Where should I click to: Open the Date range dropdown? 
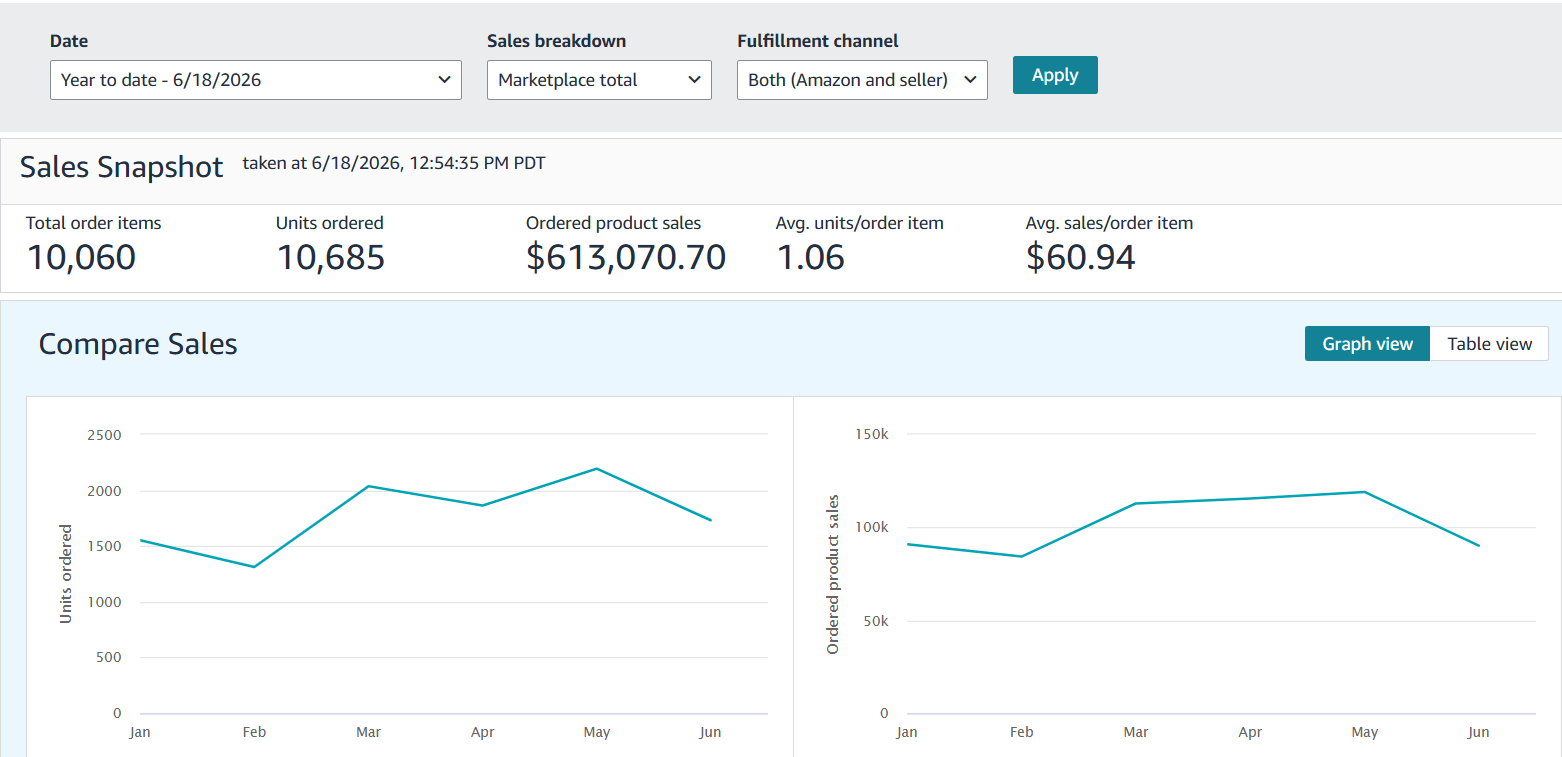(255, 80)
